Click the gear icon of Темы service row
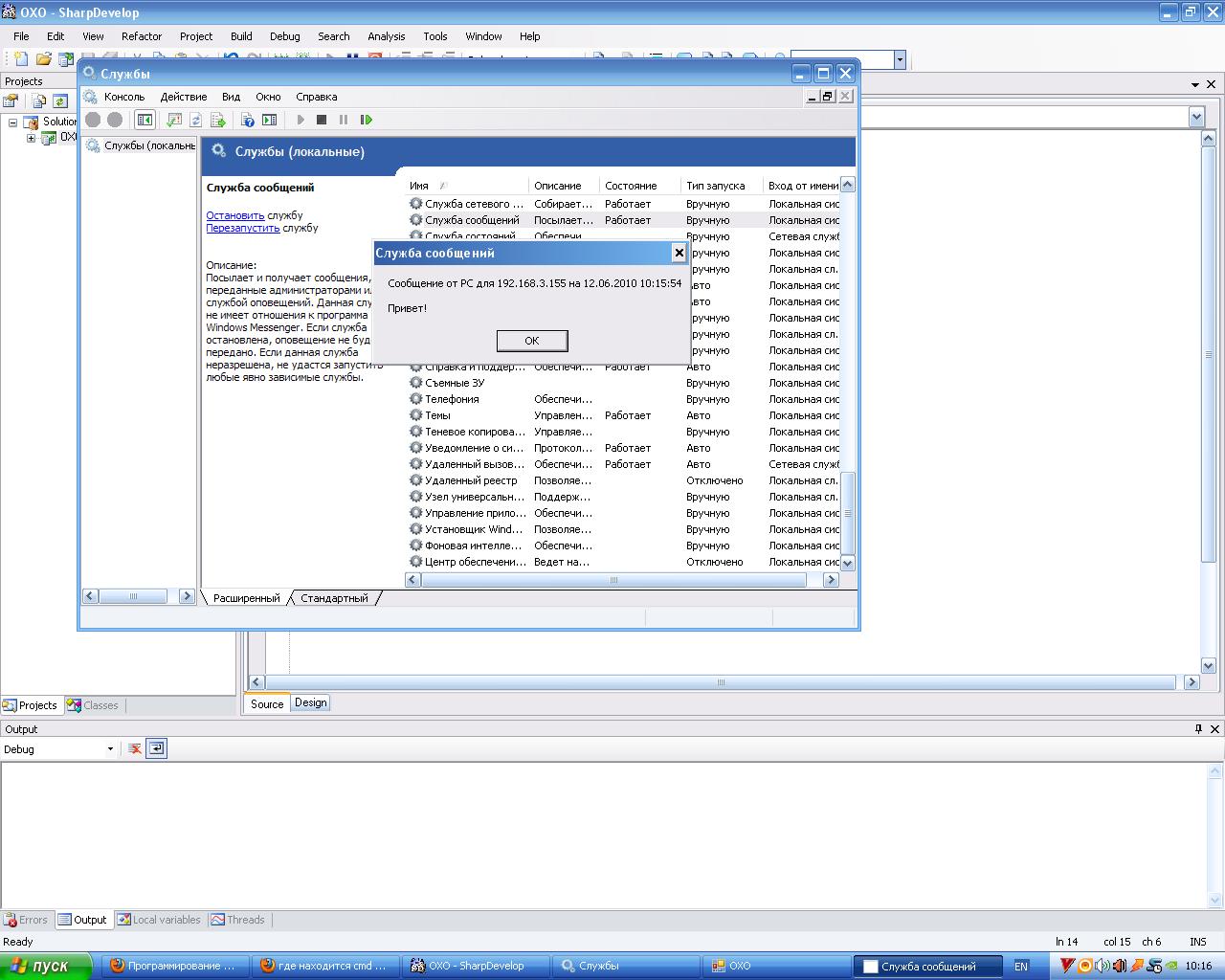The width and height of the screenshot is (1225, 980). 415,414
